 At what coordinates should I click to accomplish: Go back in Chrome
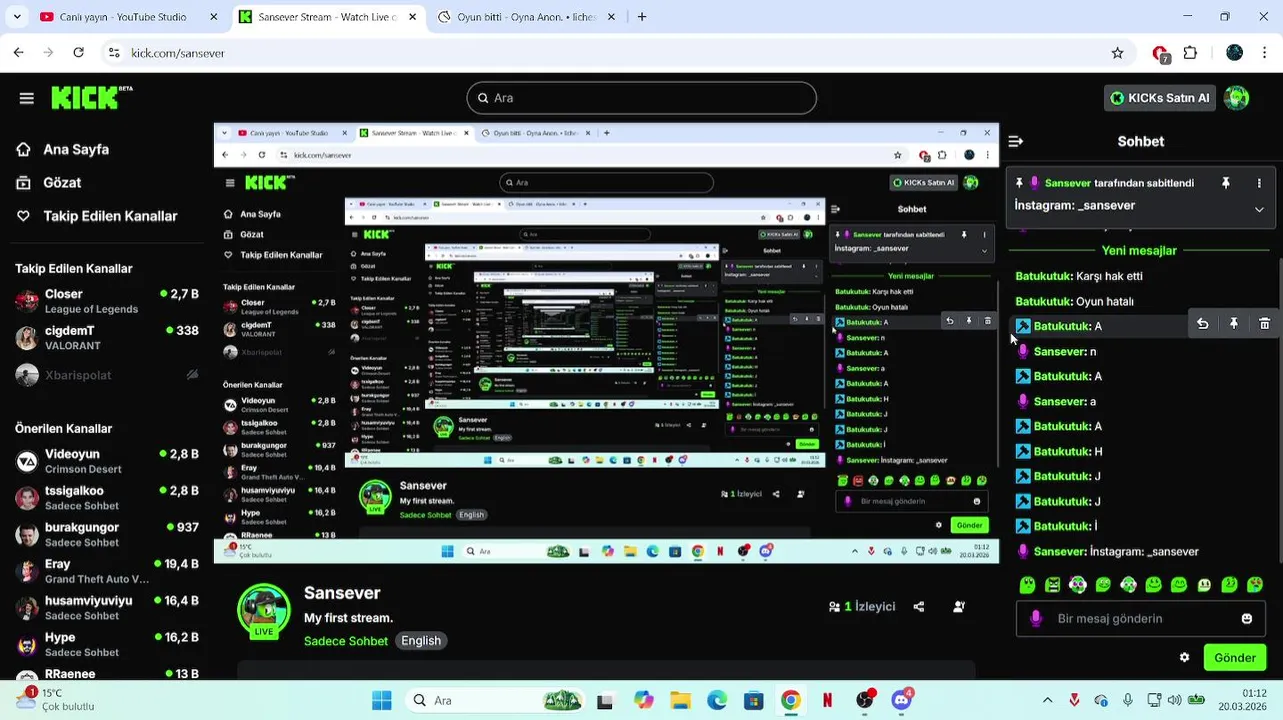click(x=18, y=53)
